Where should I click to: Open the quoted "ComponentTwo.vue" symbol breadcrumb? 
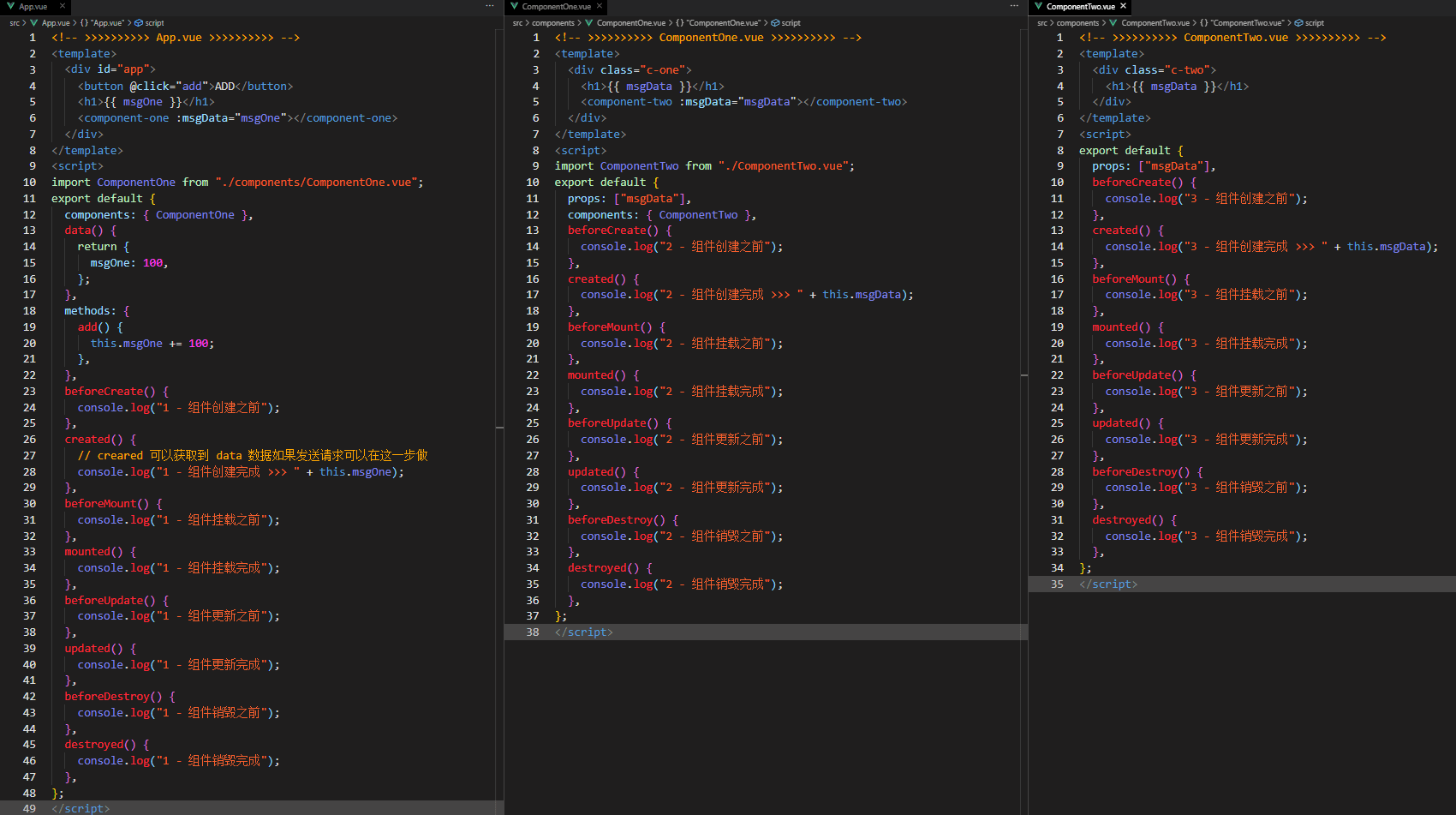1242,23
